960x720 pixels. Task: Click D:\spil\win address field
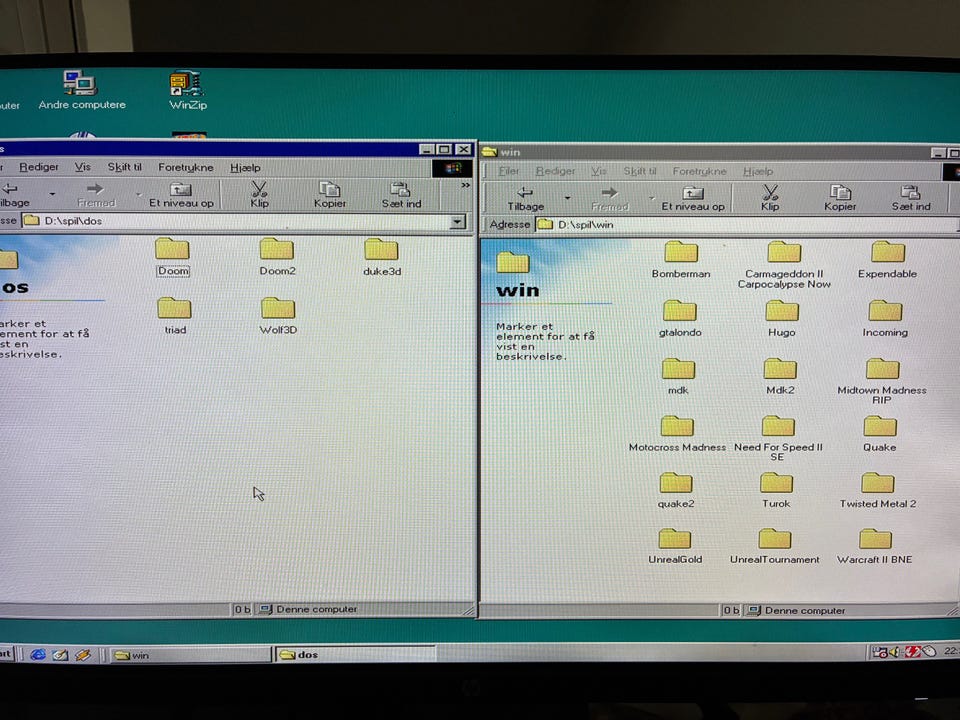[746, 225]
